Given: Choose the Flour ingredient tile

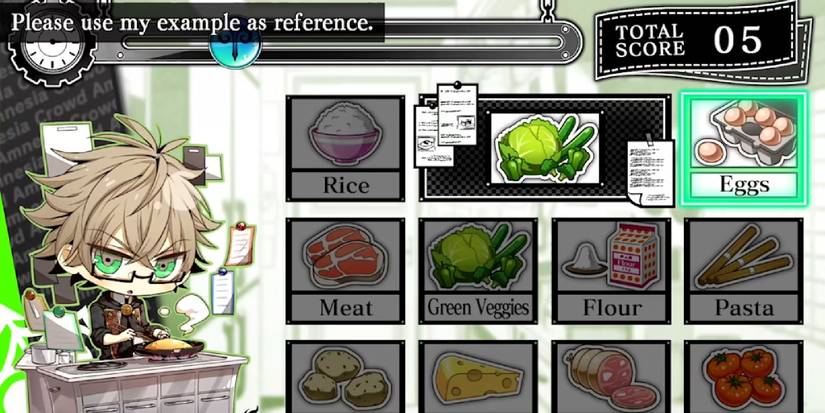Looking at the screenshot, I should click(611, 271).
